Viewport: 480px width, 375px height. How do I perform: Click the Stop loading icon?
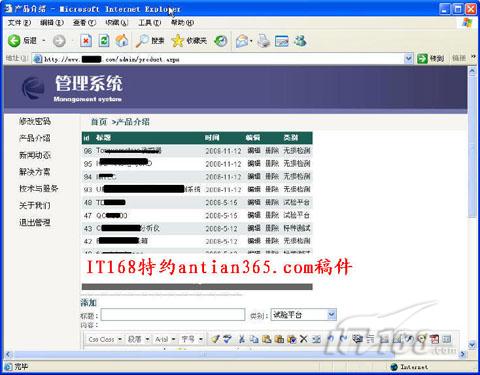(x=86, y=41)
